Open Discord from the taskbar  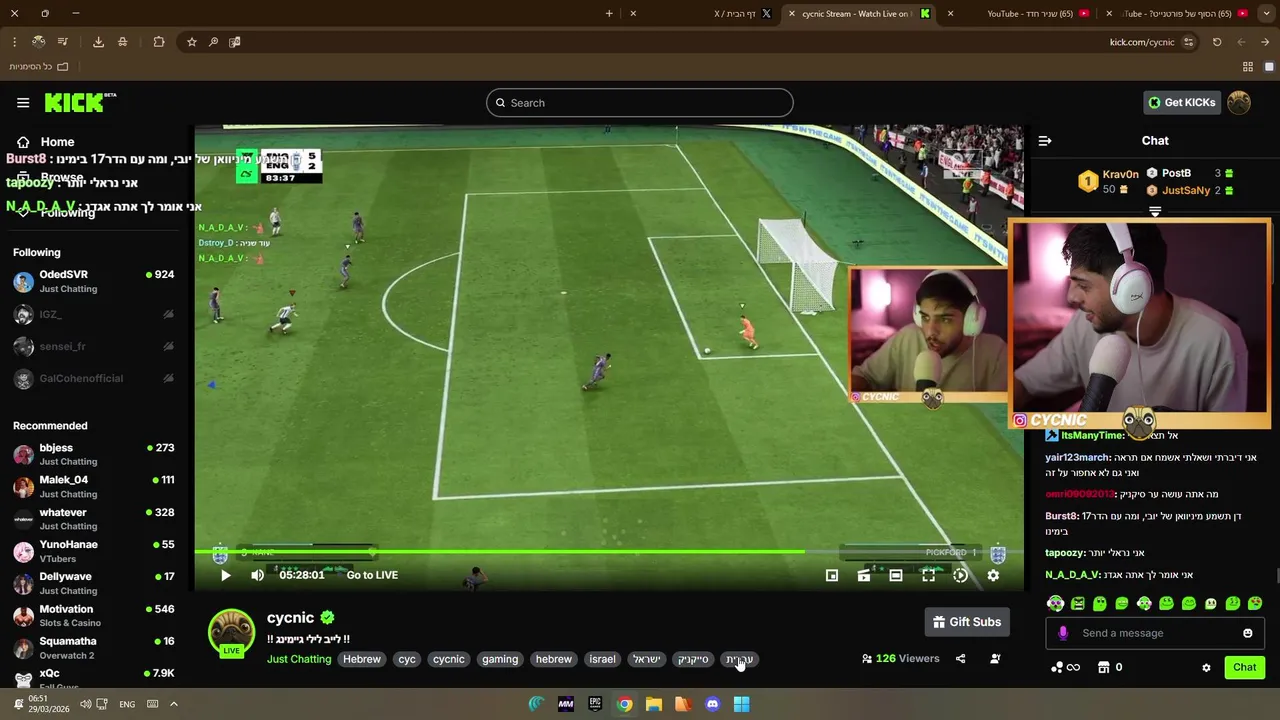tap(712, 704)
